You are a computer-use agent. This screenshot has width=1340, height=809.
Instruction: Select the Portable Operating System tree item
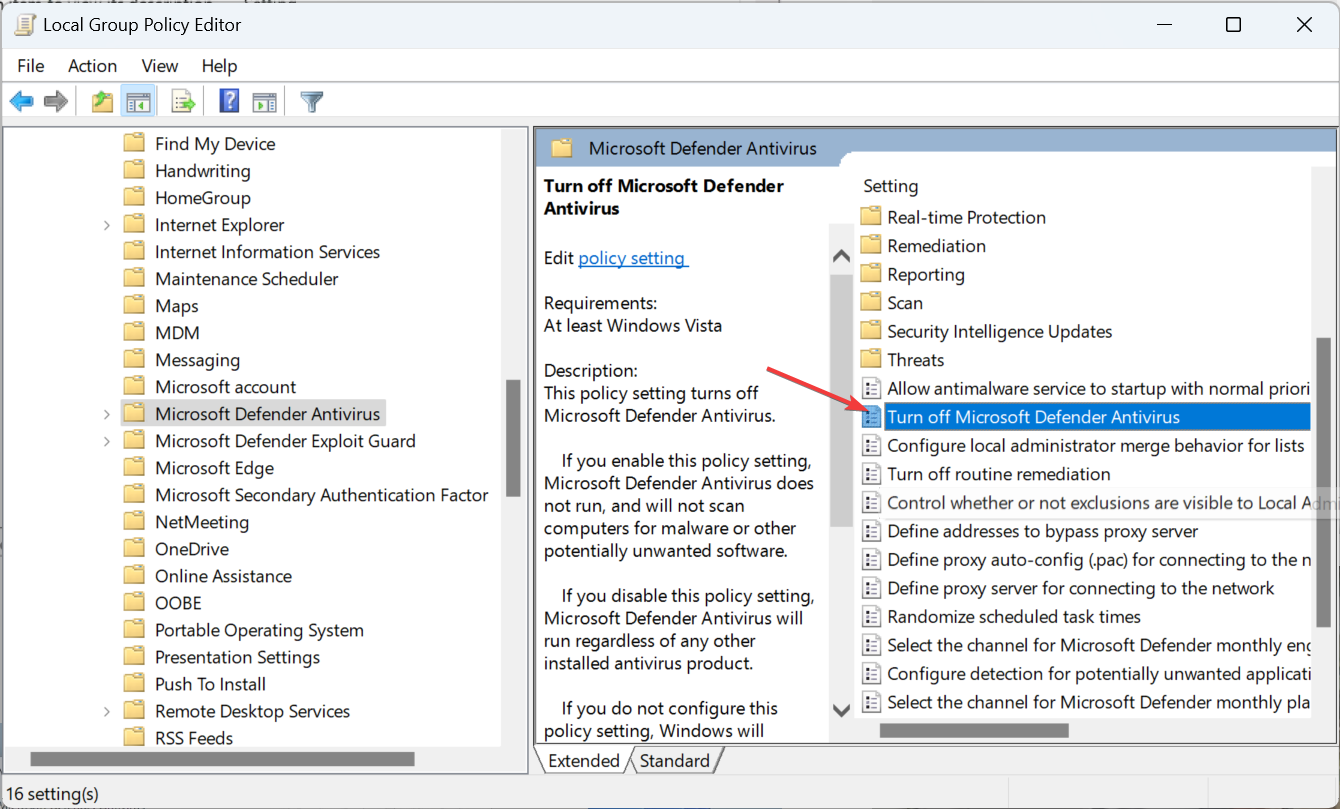(259, 630)
